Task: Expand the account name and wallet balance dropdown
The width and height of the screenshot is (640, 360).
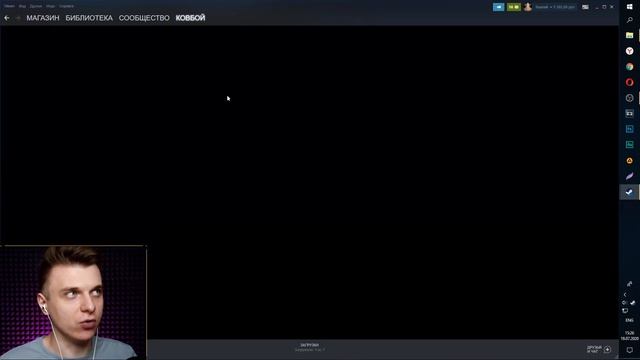Action: (555, 7)
